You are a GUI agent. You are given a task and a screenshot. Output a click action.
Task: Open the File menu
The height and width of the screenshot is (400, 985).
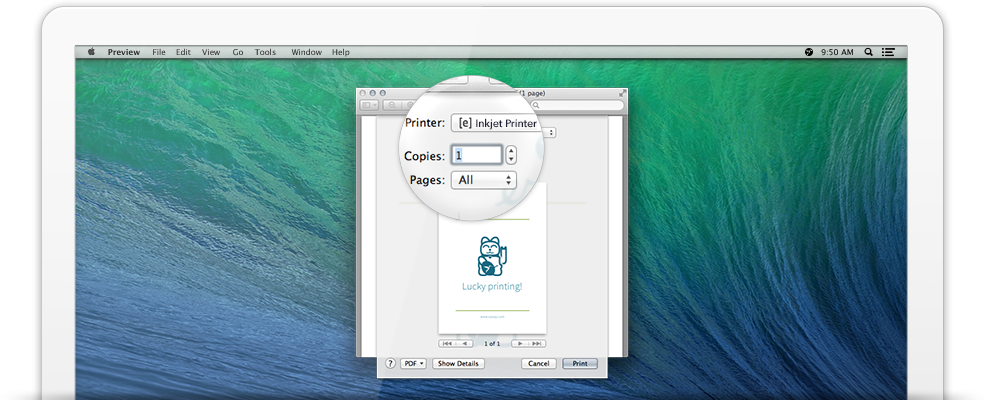[x=159, y=52]
